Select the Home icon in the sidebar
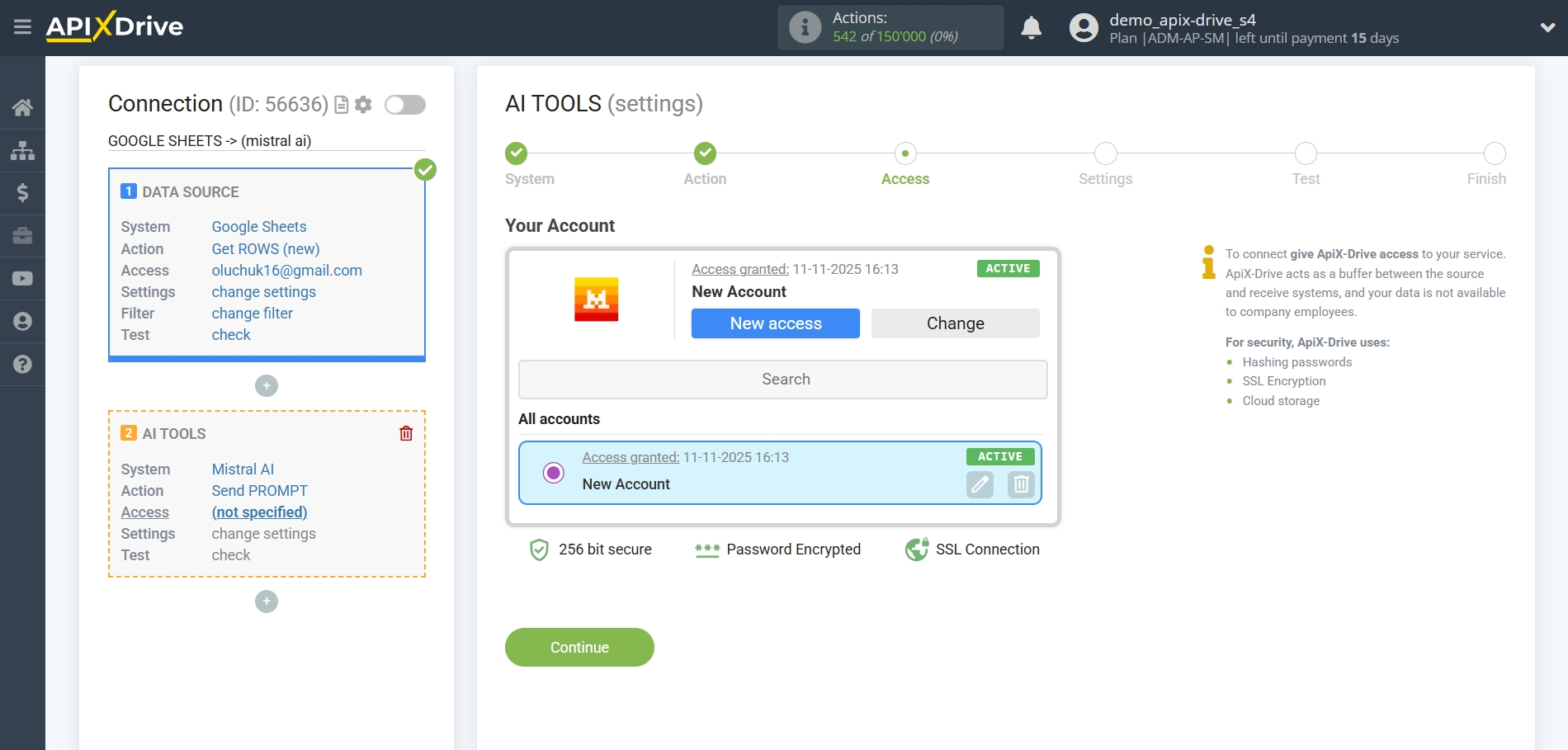 22,107
